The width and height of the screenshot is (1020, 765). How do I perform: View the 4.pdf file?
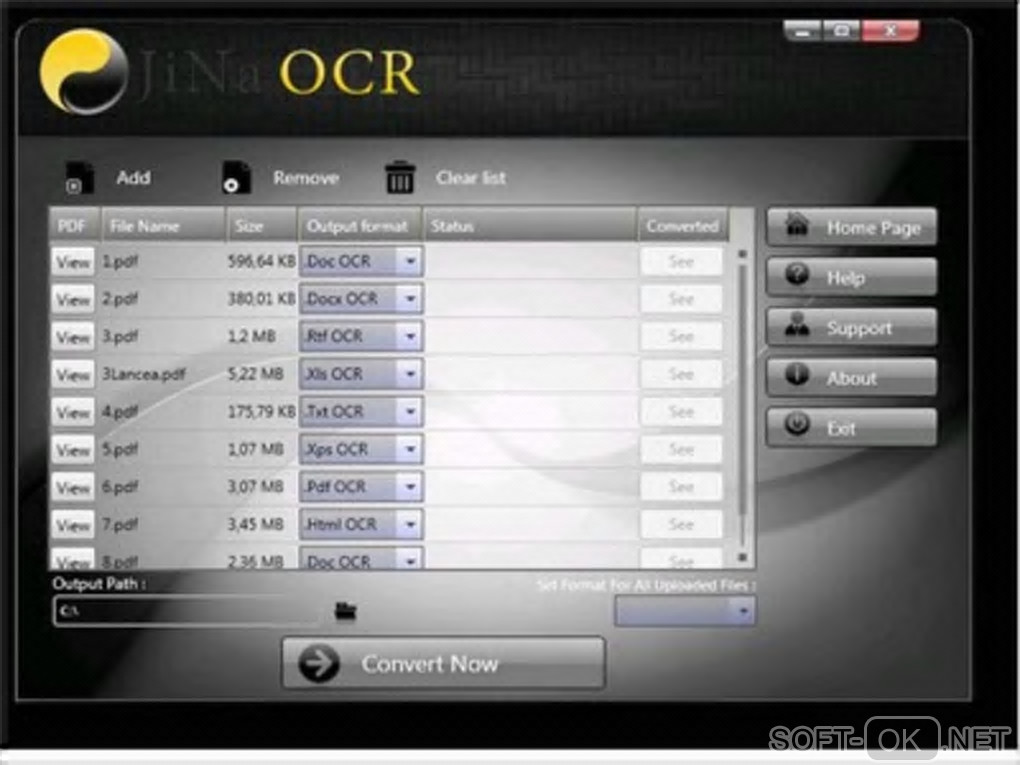pos(73,412)
